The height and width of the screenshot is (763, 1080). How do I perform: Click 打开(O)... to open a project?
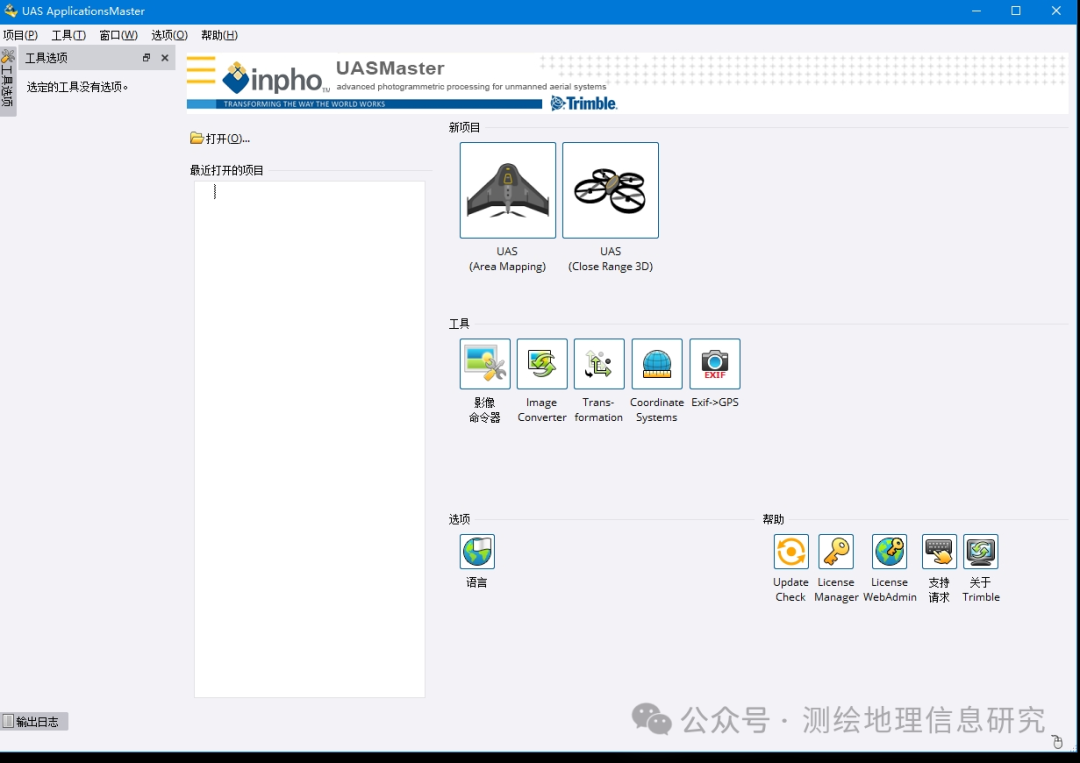click(220, 138)
